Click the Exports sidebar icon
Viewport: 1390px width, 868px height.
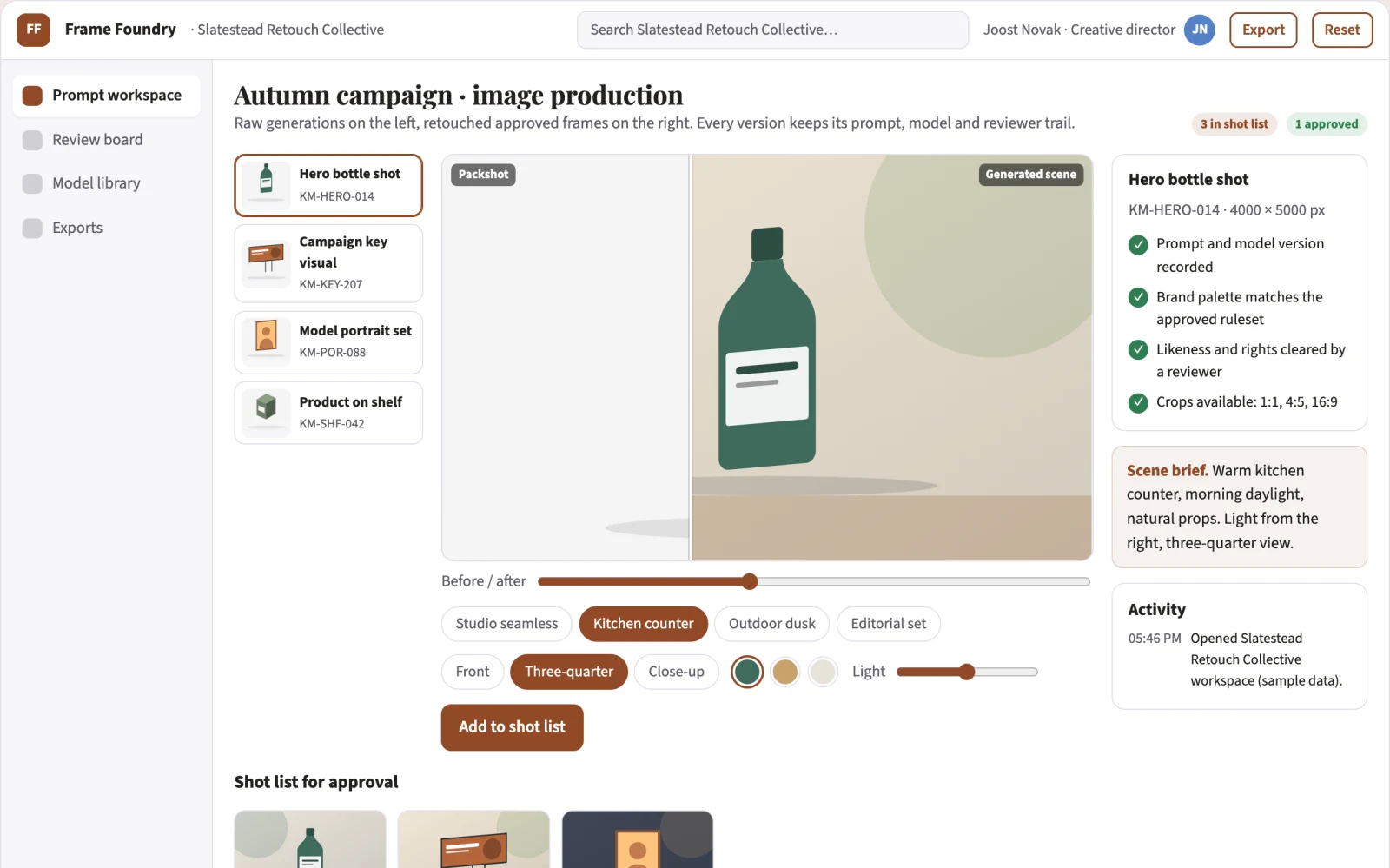[x=32, y=228]
